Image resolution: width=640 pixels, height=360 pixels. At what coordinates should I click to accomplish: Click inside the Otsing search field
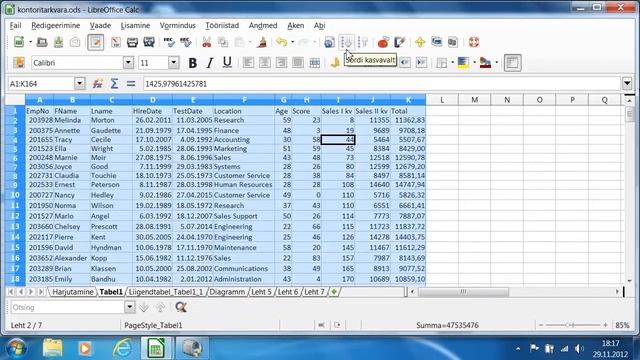click(67, 307)
